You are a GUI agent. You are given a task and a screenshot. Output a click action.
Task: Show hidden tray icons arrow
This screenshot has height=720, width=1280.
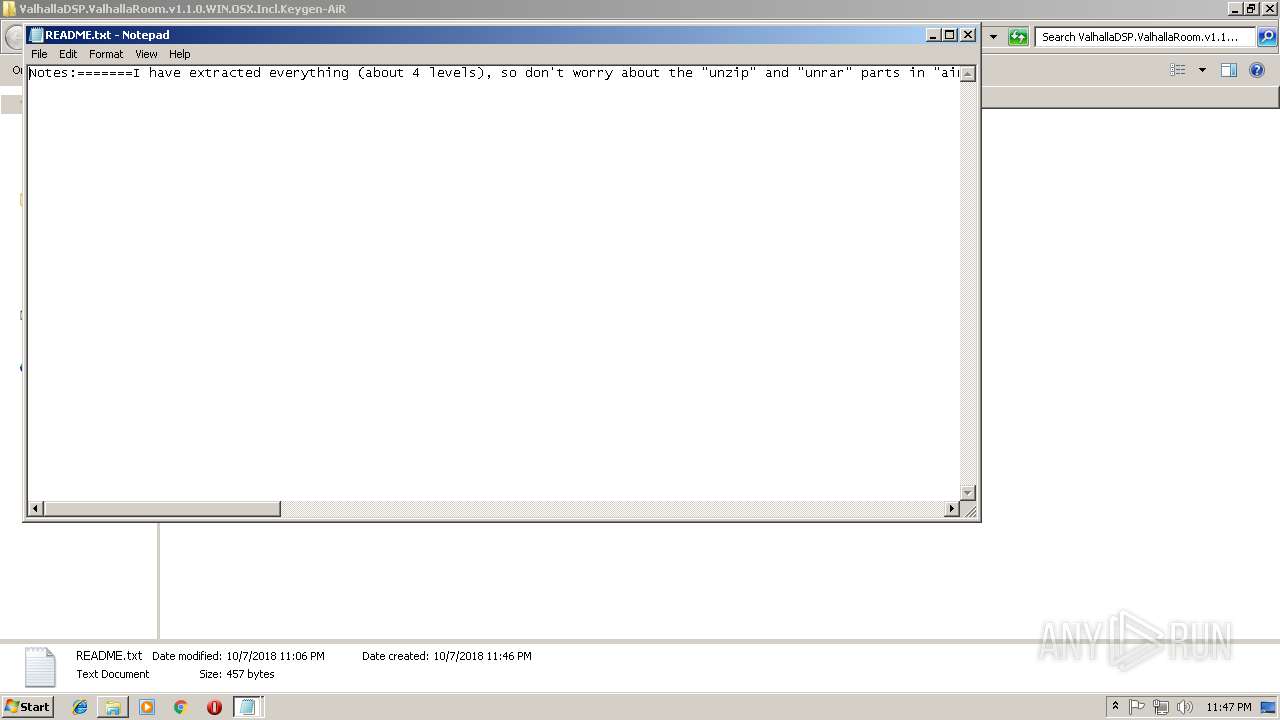[1116, 707]
